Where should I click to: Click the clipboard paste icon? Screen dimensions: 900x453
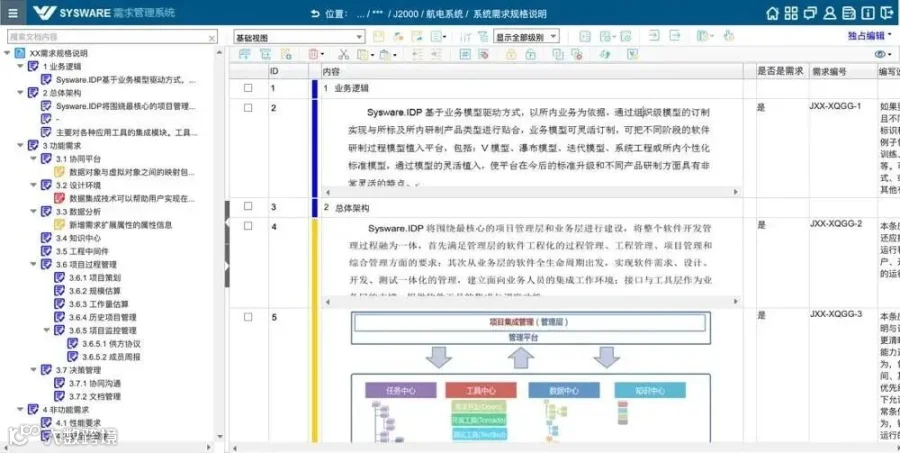point(384,55)
